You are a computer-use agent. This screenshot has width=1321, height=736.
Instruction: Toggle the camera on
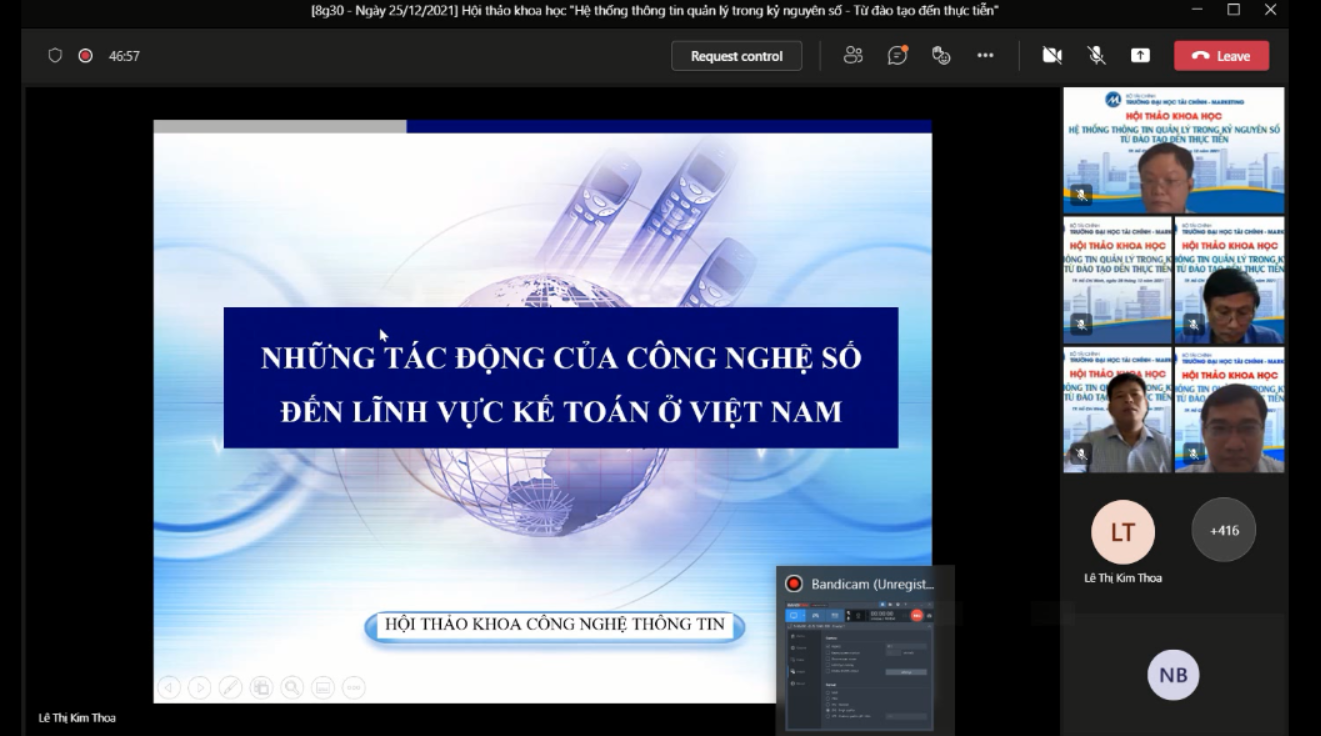[1052, 56]
